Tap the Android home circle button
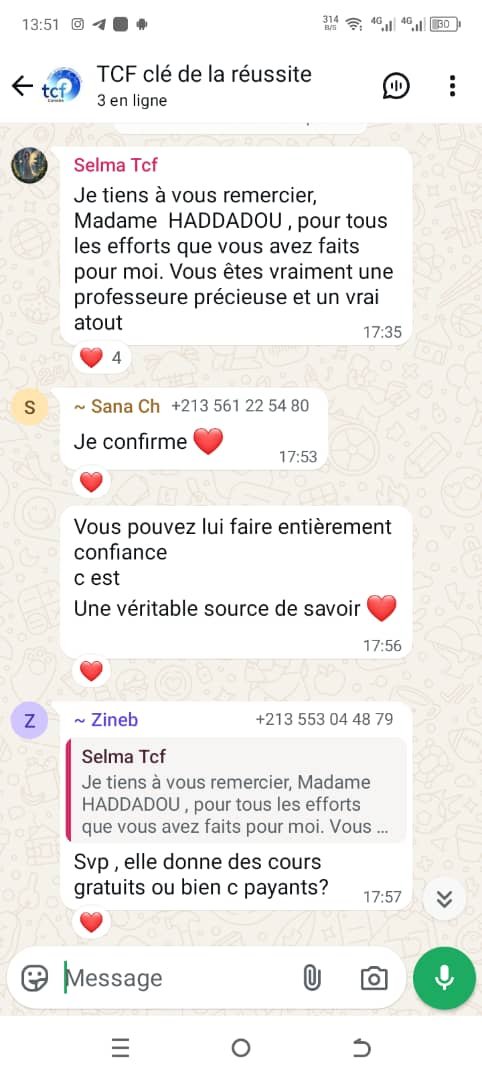 pyautogui.click(x=240, y=1048)
